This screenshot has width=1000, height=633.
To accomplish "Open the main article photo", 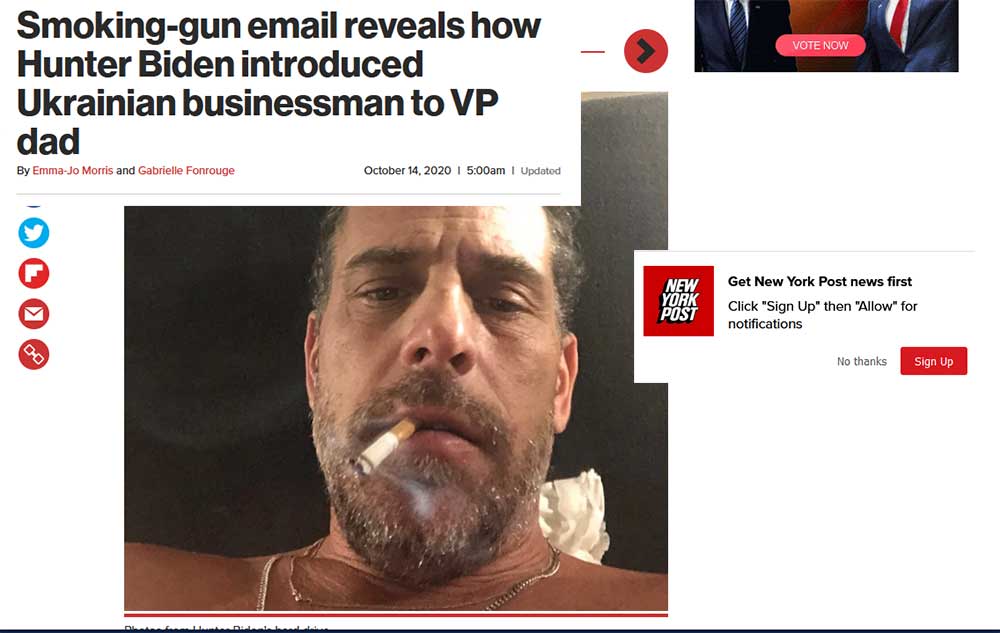I will click(x=395, y=408).
